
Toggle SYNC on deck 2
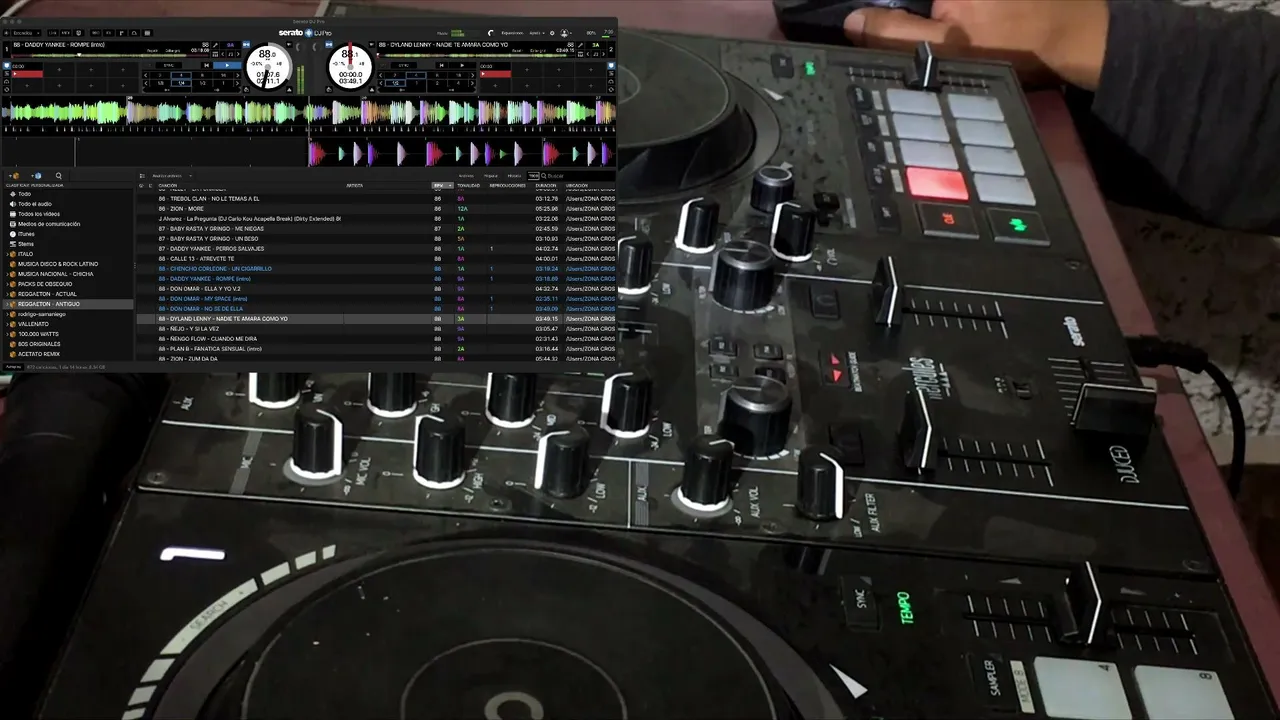(405, 65)
